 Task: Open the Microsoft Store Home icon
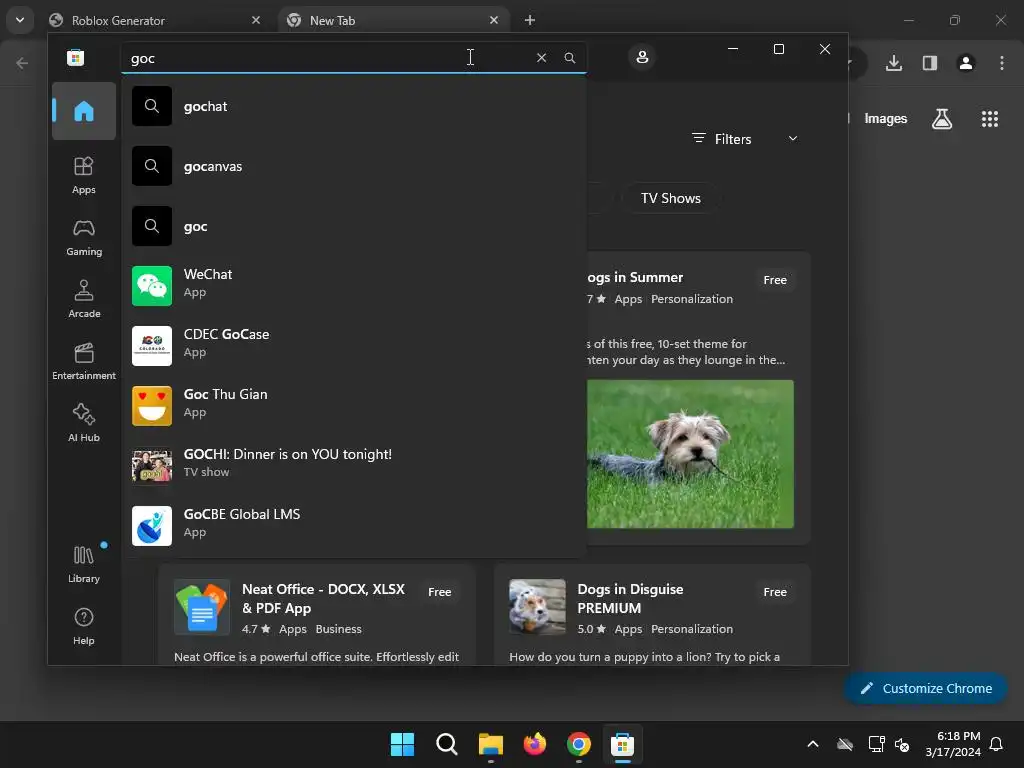point(84,111)
